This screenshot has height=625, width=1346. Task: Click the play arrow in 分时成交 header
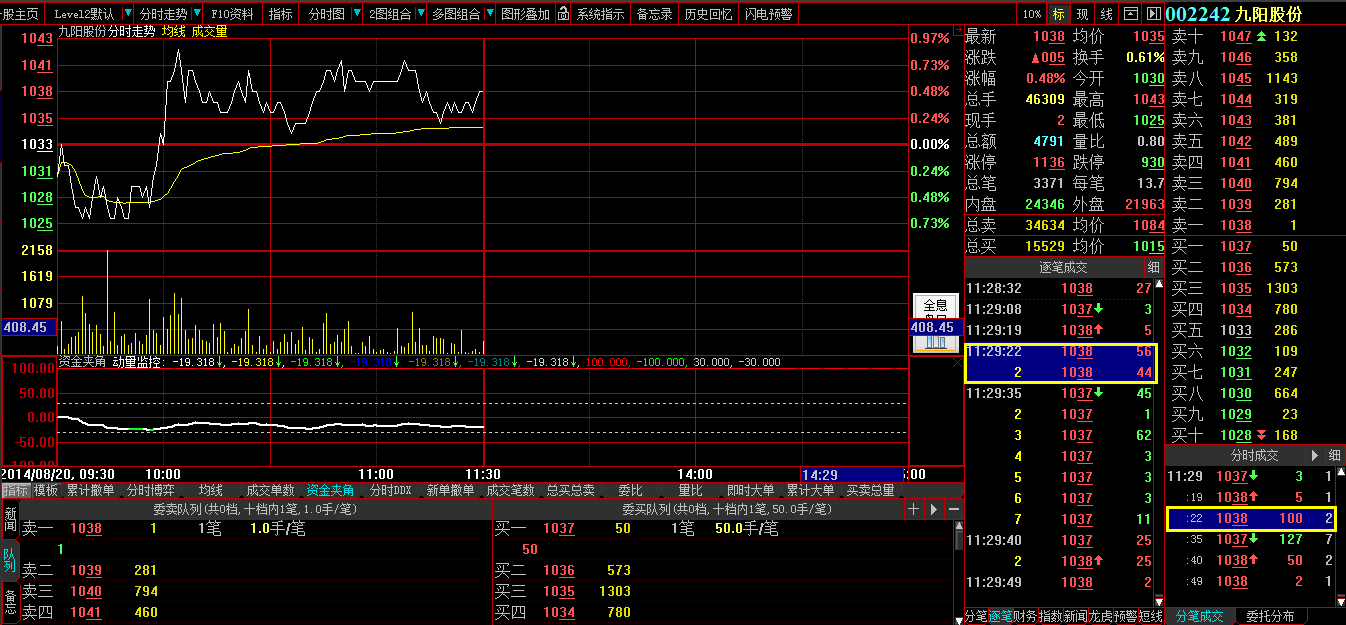[x=1314, y=455]
